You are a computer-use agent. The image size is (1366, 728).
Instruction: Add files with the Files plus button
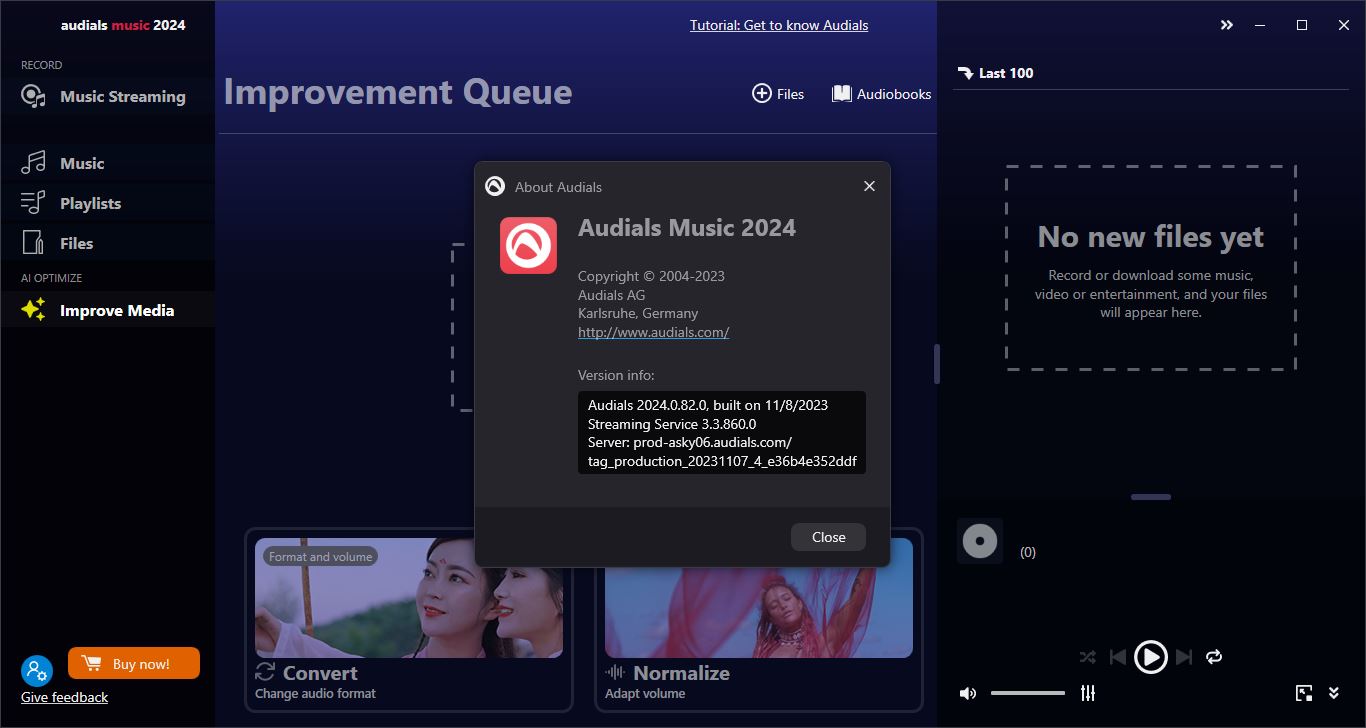tap(778, 93)
